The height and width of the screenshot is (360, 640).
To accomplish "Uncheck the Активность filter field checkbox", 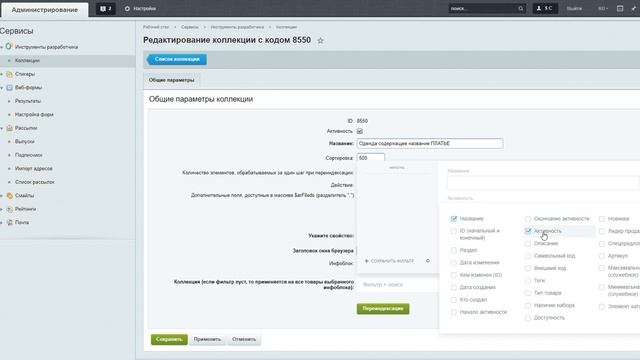I will (x=528, y=231).
